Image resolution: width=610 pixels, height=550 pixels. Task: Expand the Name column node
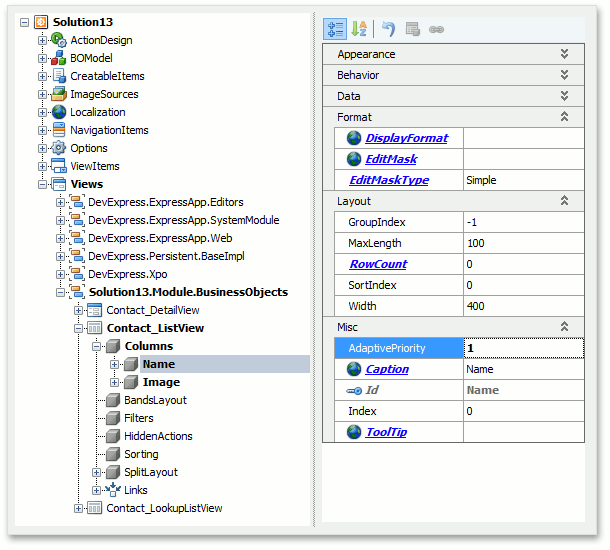point(114,364)
